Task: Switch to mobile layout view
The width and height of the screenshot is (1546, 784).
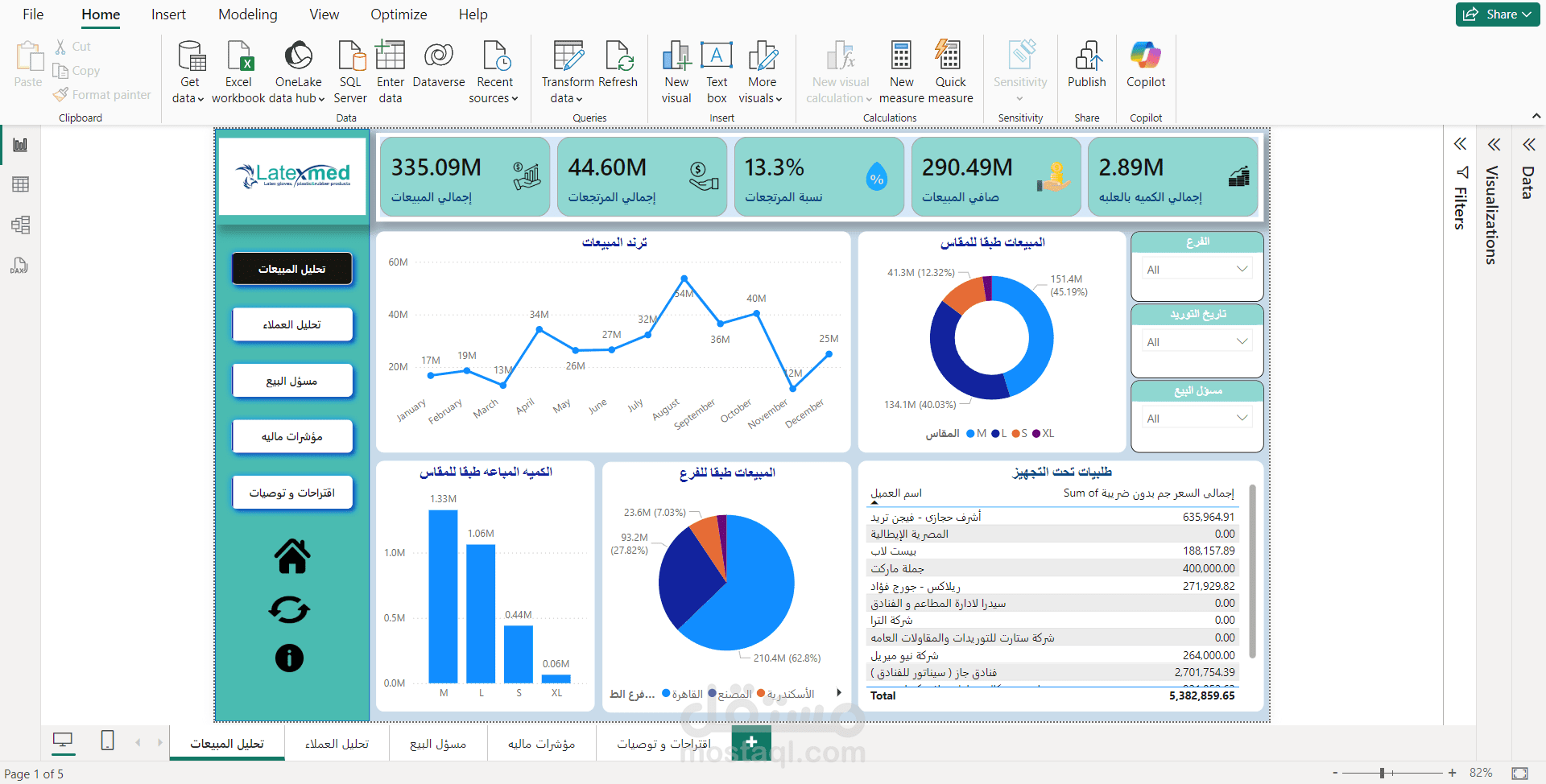Action: pyautogui.click(x=107, y=740)
